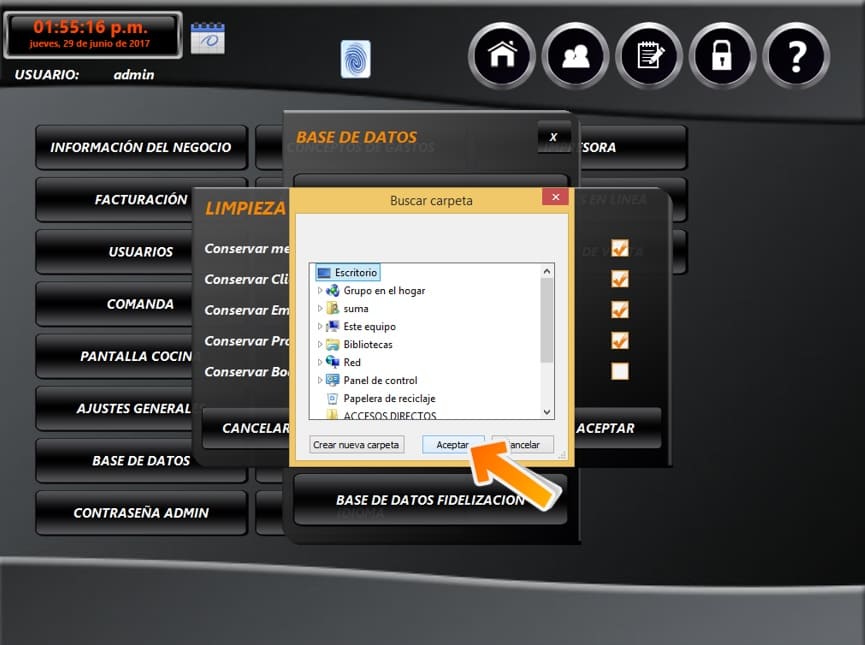Uncheck the fourth checked checkbox

pos(620,340)
